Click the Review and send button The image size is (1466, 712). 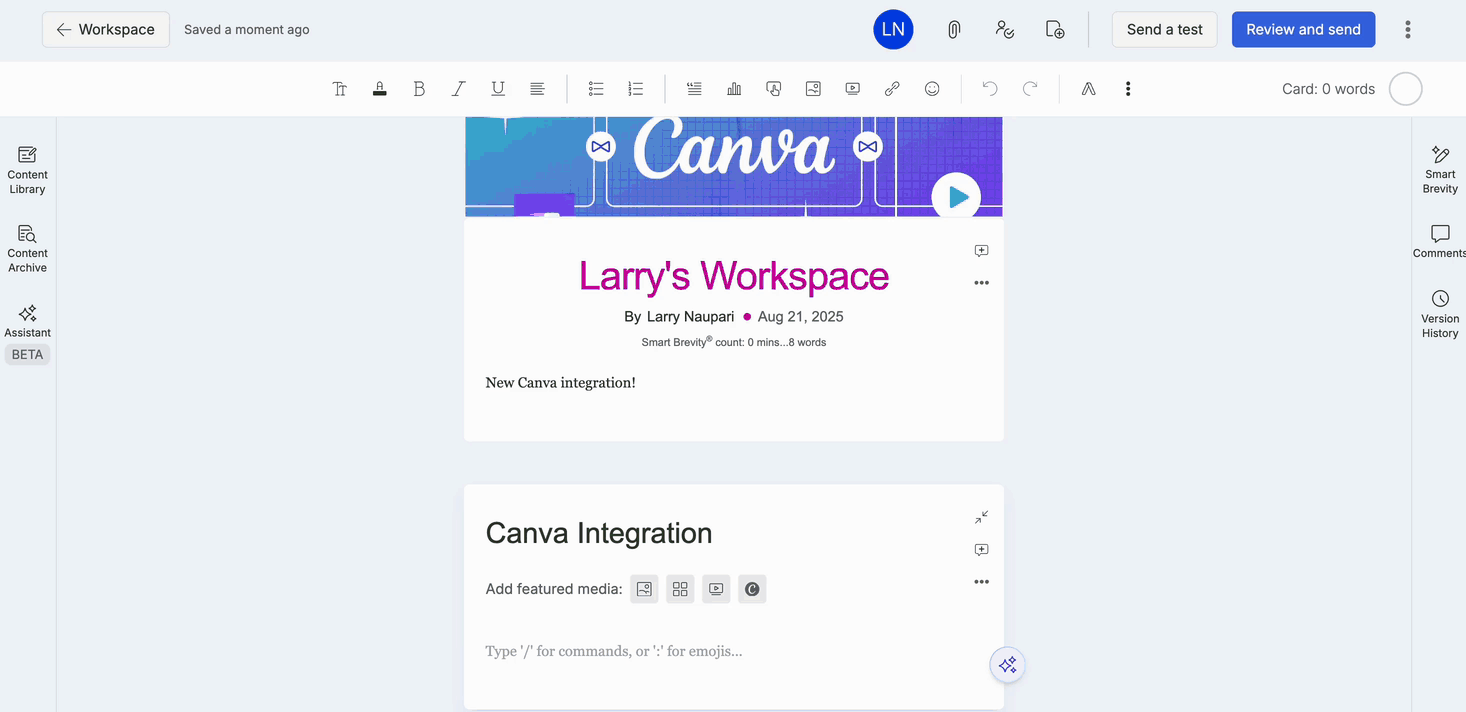1303,30
